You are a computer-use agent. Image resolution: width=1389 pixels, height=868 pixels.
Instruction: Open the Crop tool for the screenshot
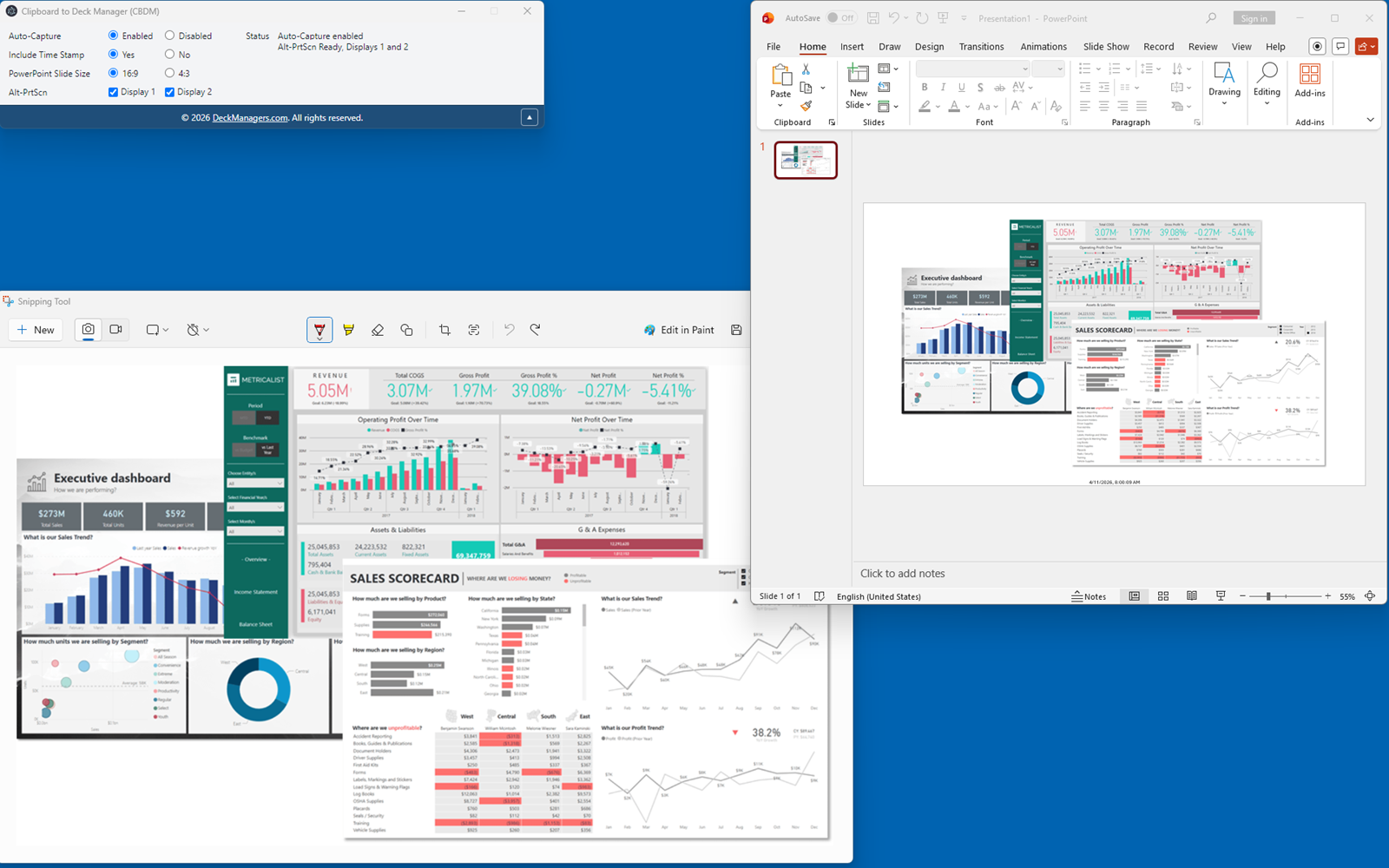click(444, 330)
